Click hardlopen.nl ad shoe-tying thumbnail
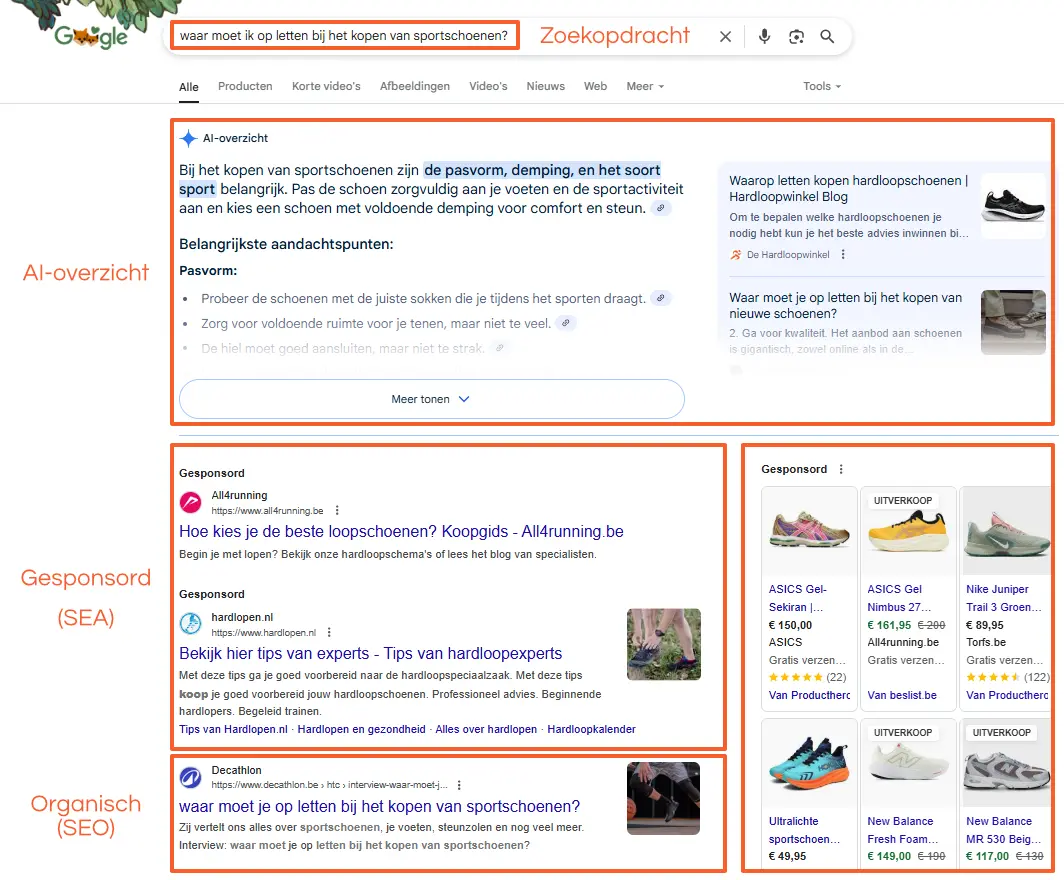 (664, 645)
